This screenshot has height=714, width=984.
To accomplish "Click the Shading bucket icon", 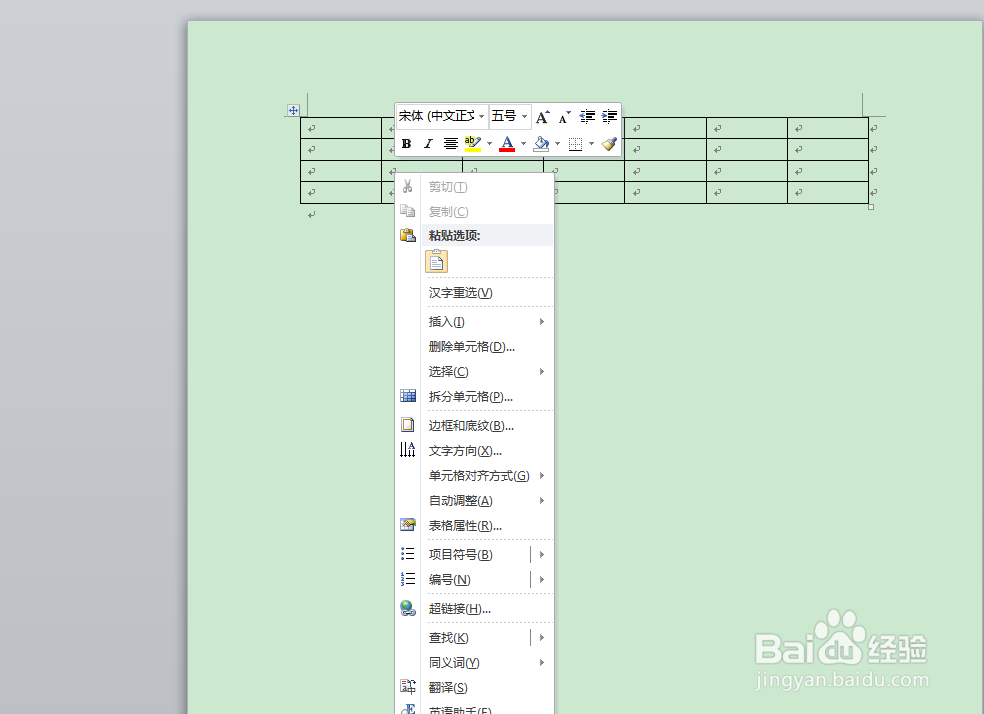I will 540,143.
